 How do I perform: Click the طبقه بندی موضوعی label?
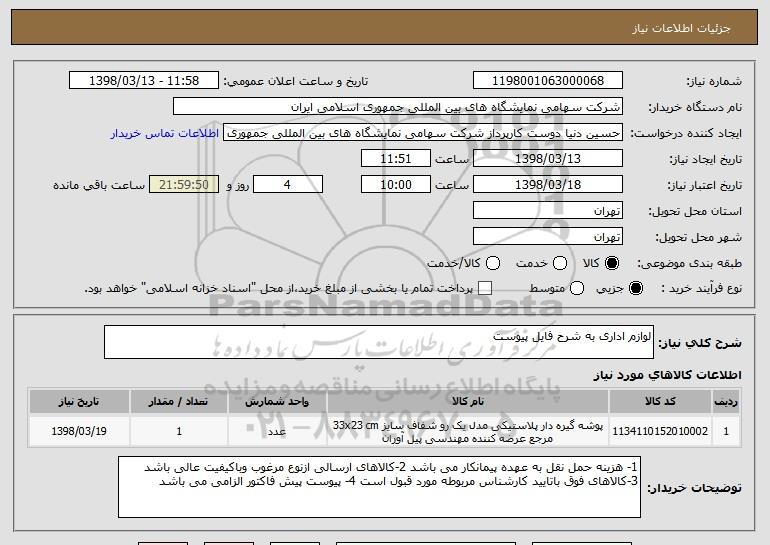pos(689,264)
